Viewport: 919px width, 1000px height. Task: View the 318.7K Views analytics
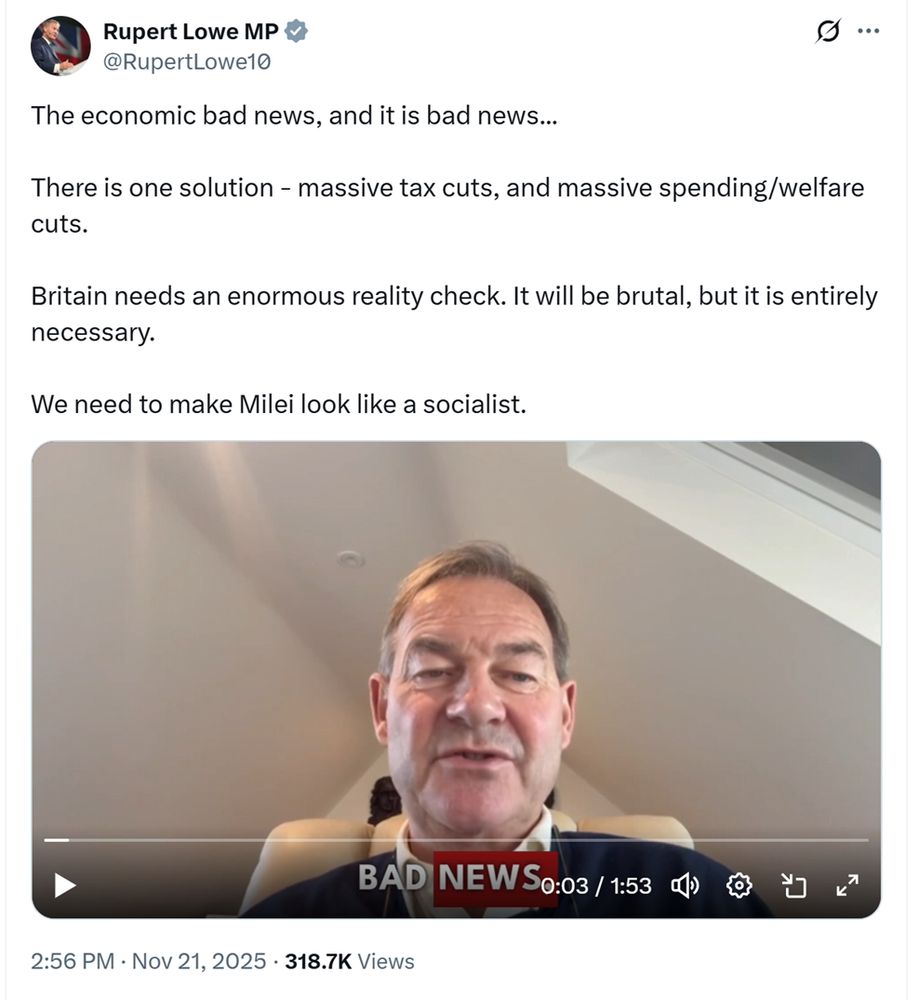(x=349, y=961)
